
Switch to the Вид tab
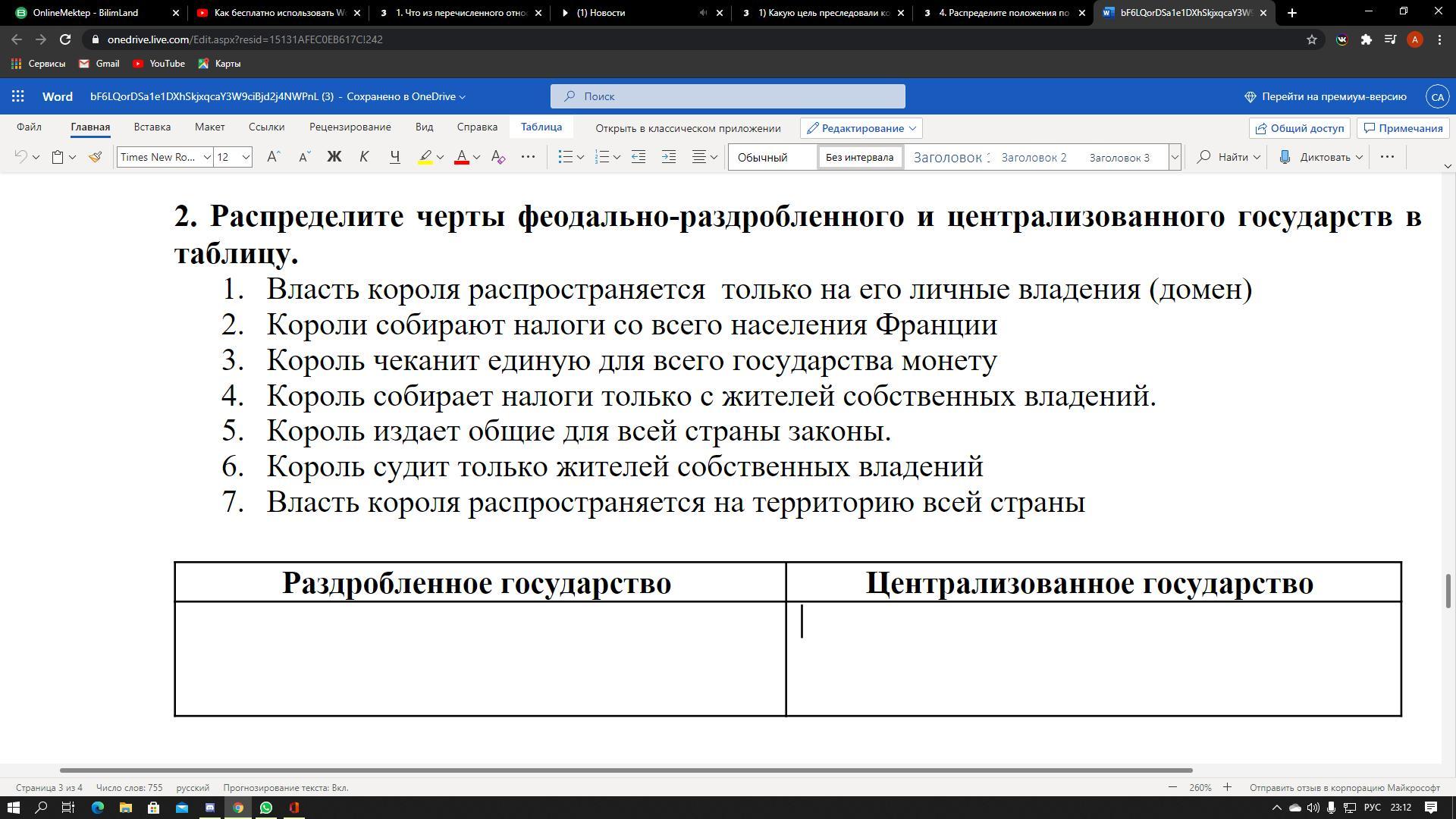click(x=424, y=127)
